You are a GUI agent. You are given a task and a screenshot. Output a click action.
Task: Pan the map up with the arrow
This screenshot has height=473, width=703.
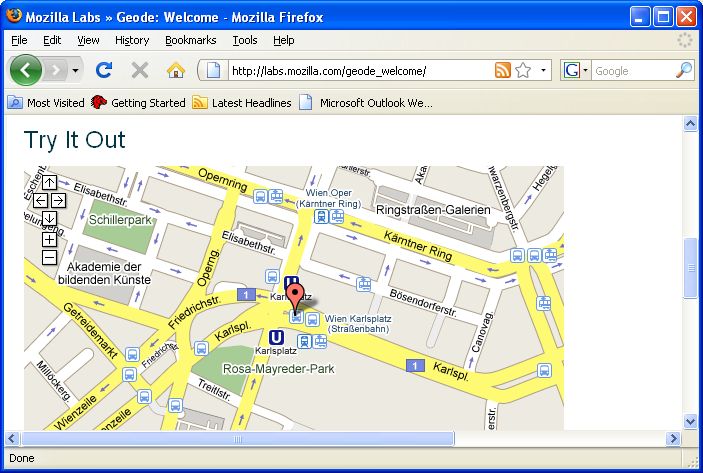pyautogui.click(x=49, y=182)
